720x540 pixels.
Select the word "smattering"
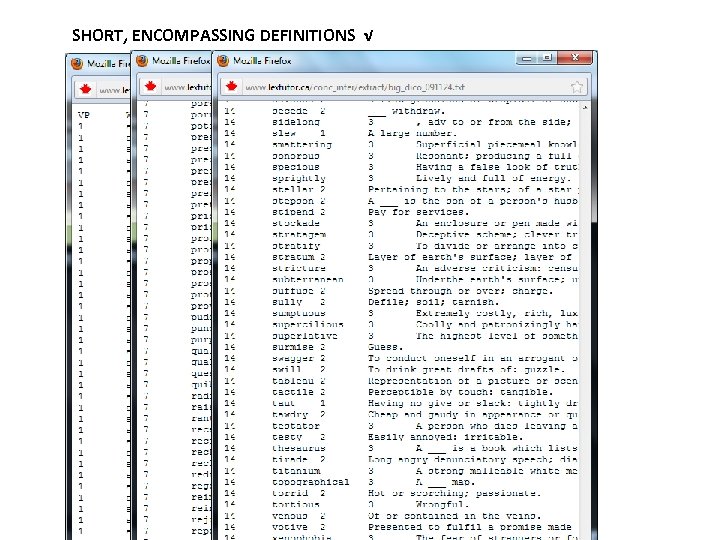pyautogui.click(x=301, y=145)
